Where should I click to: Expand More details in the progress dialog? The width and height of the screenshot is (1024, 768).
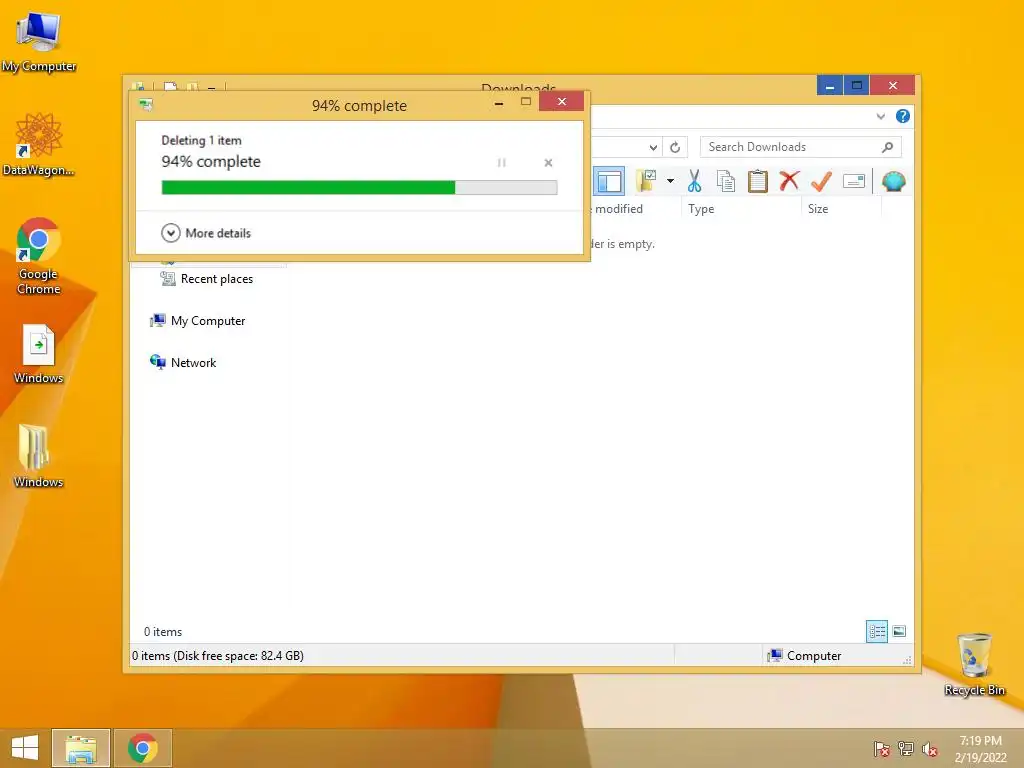(206, 233)
